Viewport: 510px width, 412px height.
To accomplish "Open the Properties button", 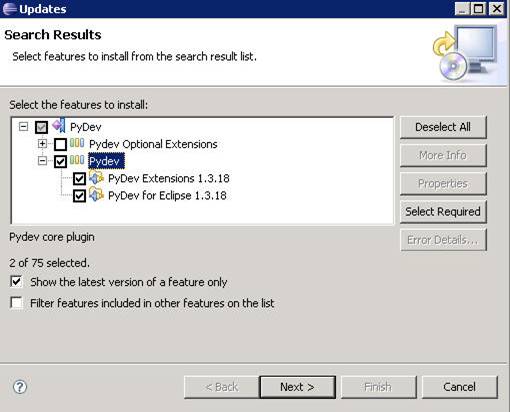I will [443, 184].
